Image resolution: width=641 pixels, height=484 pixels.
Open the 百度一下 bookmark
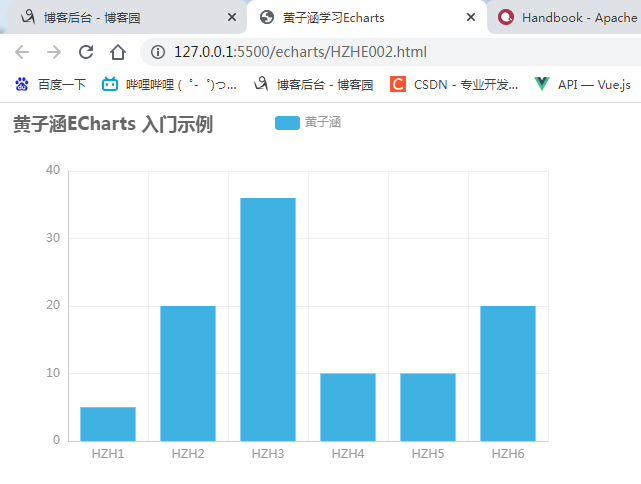pos(50,85)
